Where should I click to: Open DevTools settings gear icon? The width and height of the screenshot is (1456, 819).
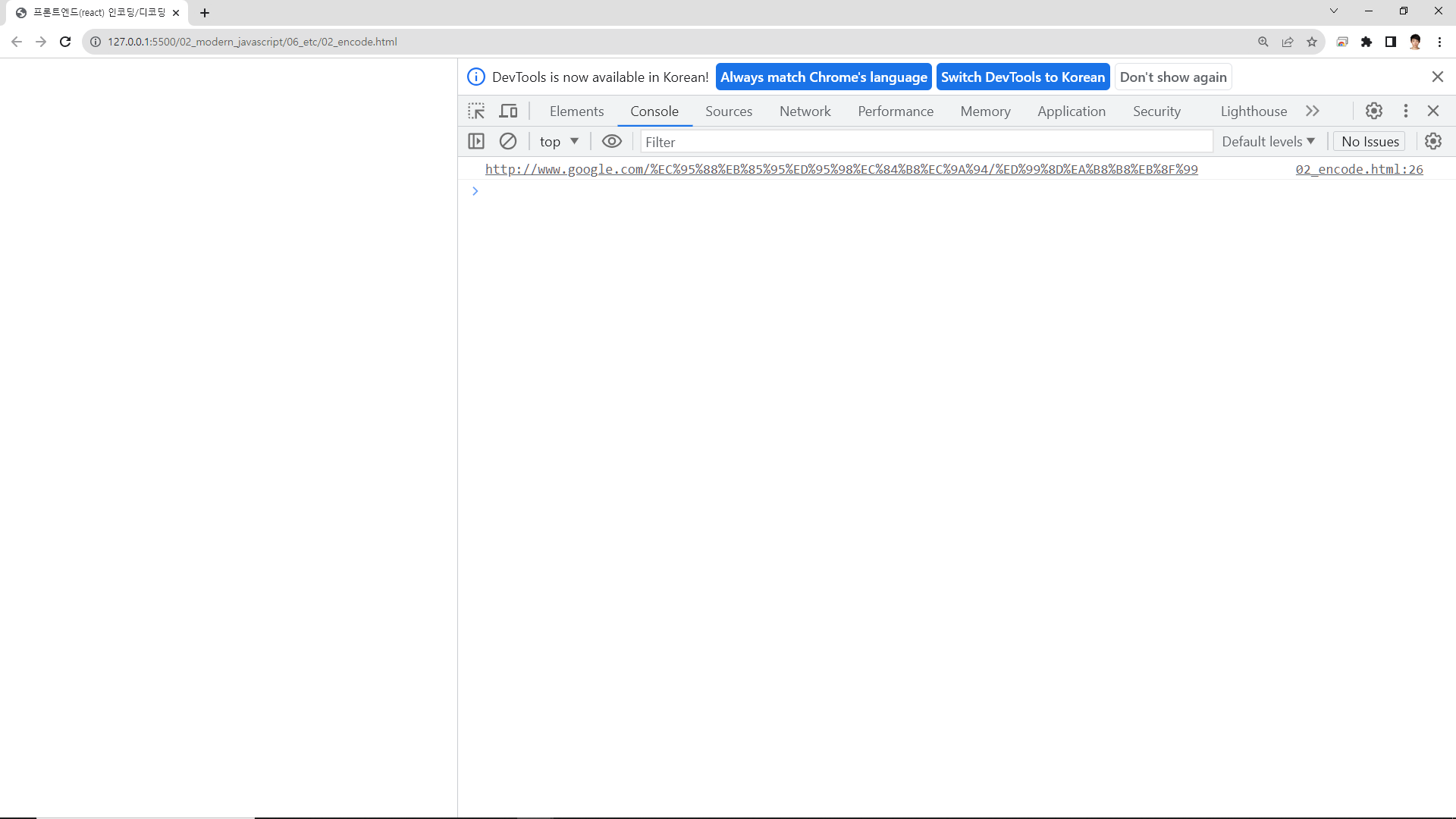tap(1373, 111)
